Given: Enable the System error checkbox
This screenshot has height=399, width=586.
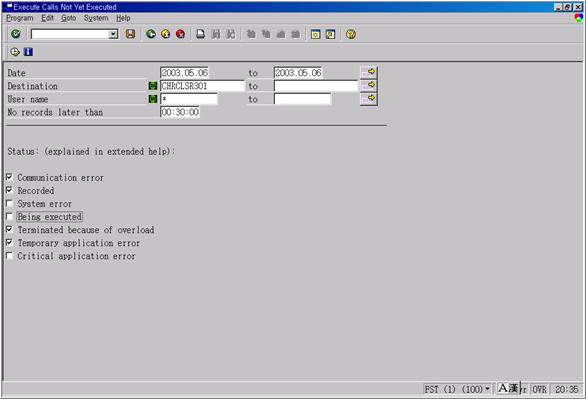Looking at the screenshot, I should 9,203.
